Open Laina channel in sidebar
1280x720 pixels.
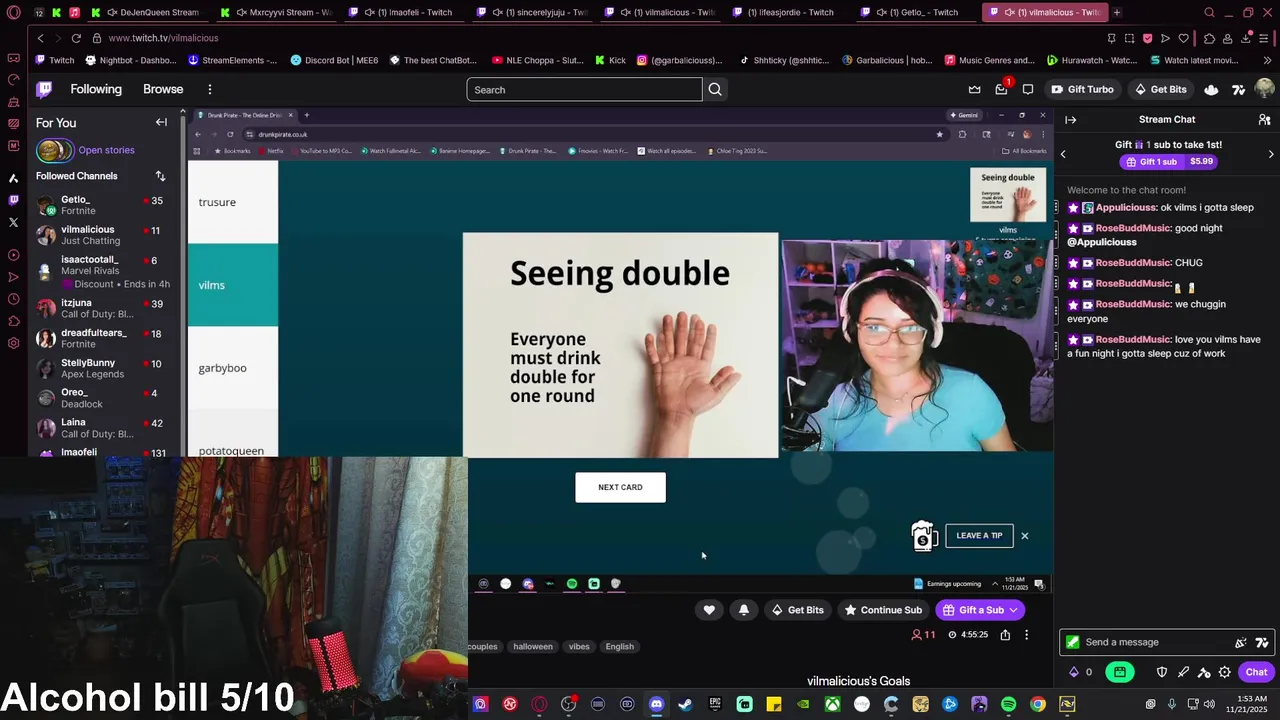point(105,428)
